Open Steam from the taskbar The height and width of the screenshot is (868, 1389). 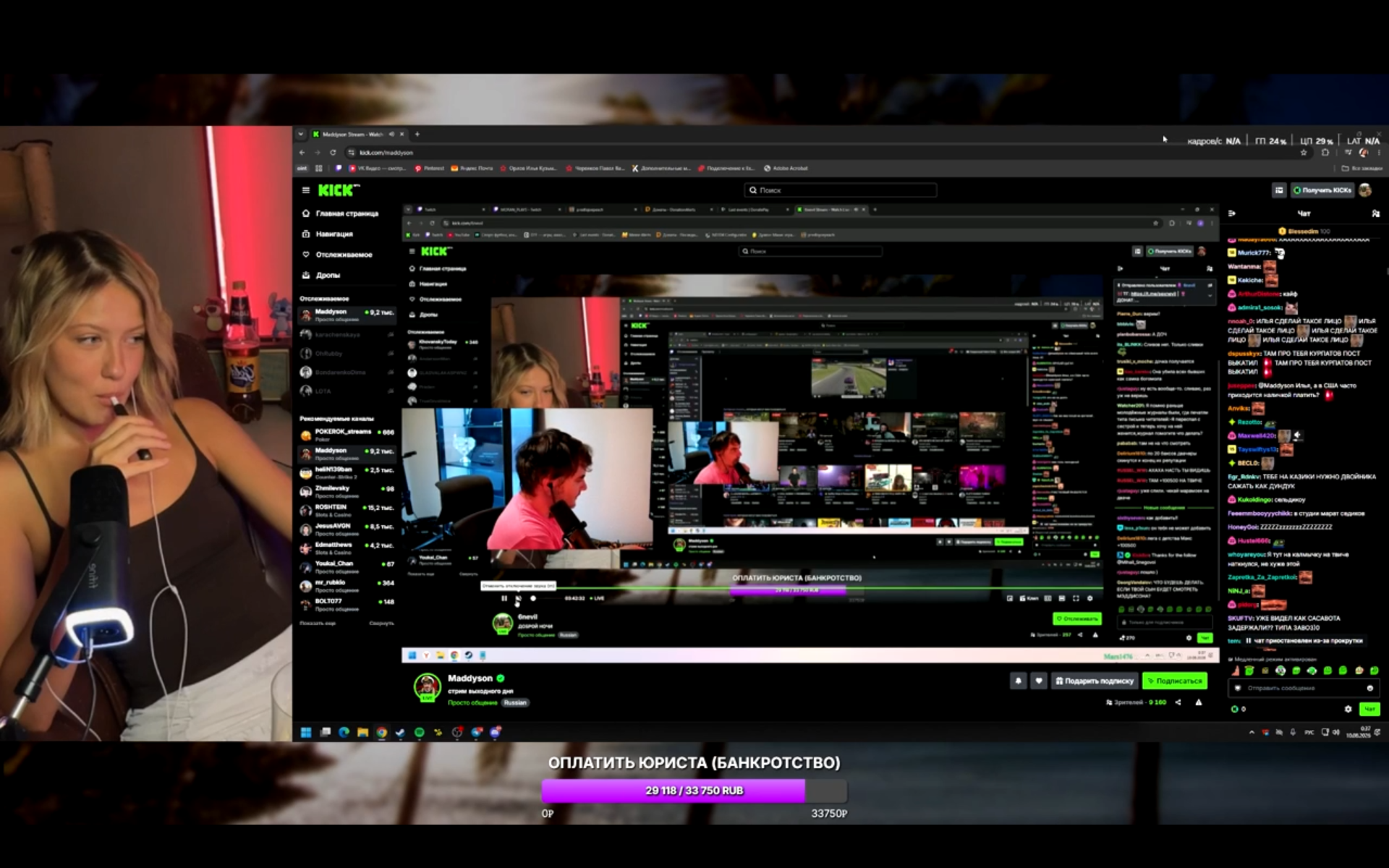point(400,732)
